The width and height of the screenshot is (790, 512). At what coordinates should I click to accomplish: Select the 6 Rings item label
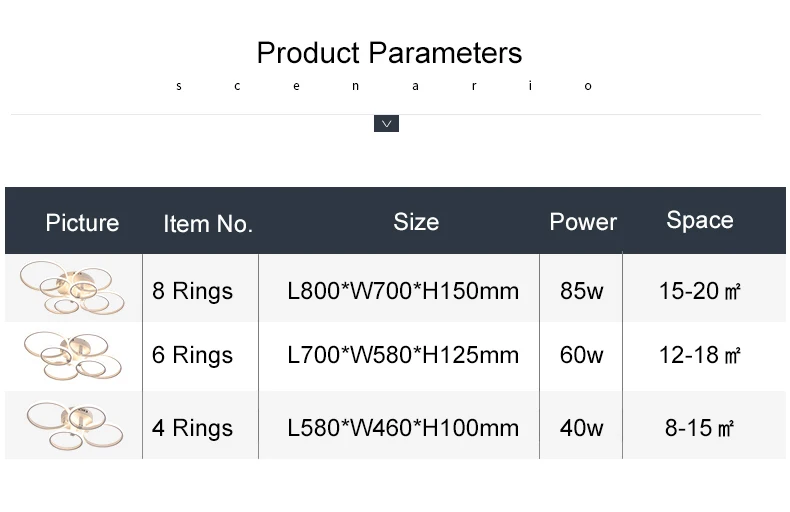[x=192, y=355]
